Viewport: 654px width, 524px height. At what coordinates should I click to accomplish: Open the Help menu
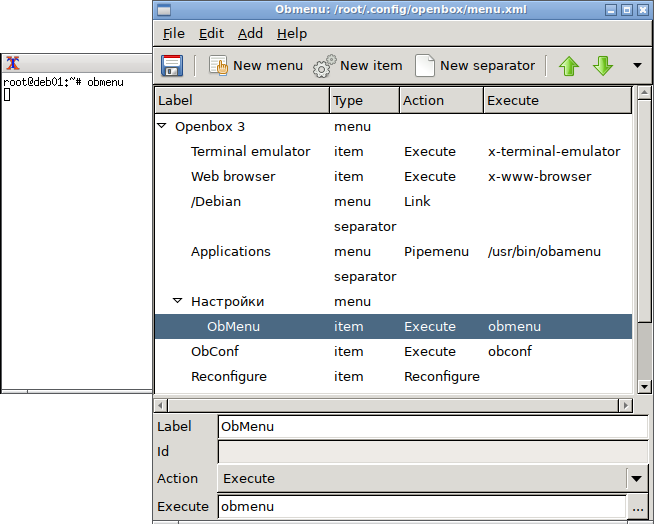click(x=292, y=33)
